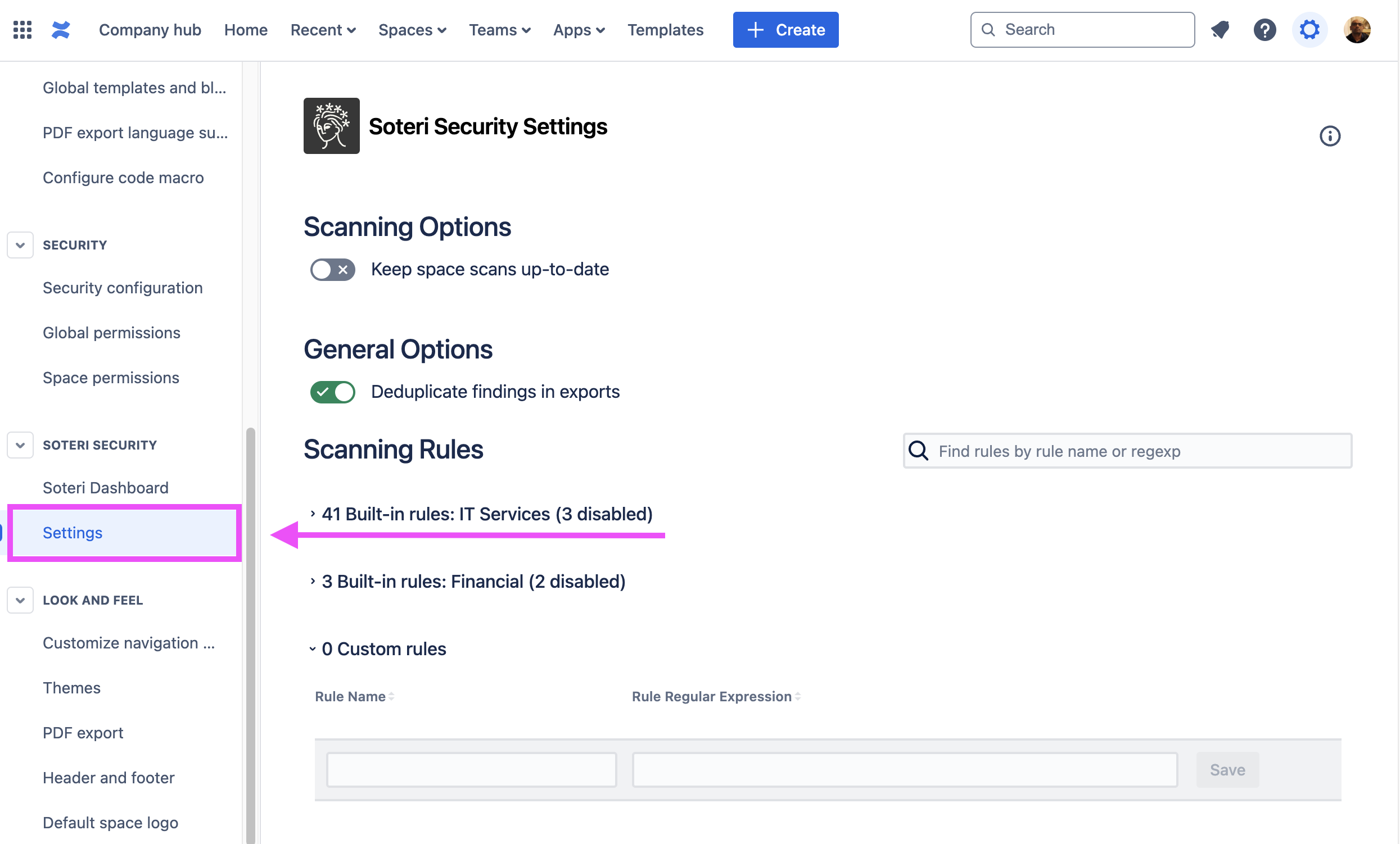Open Soteri Dashboard
This screenshot has width=1400, height=844.
pyautogui.click(x=106, y=487)
